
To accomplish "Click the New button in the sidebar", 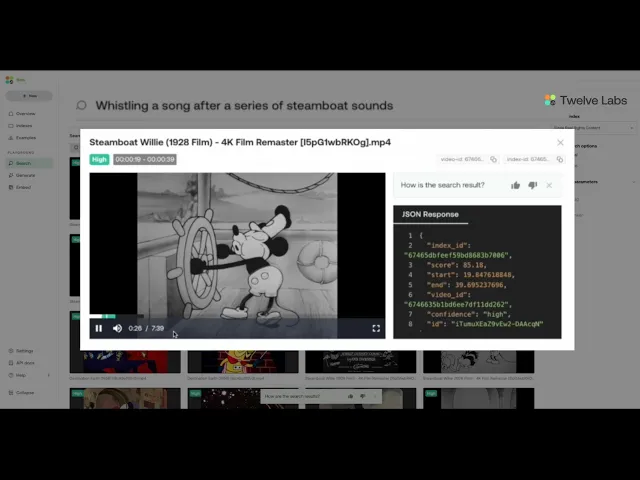I will point(29,96).
